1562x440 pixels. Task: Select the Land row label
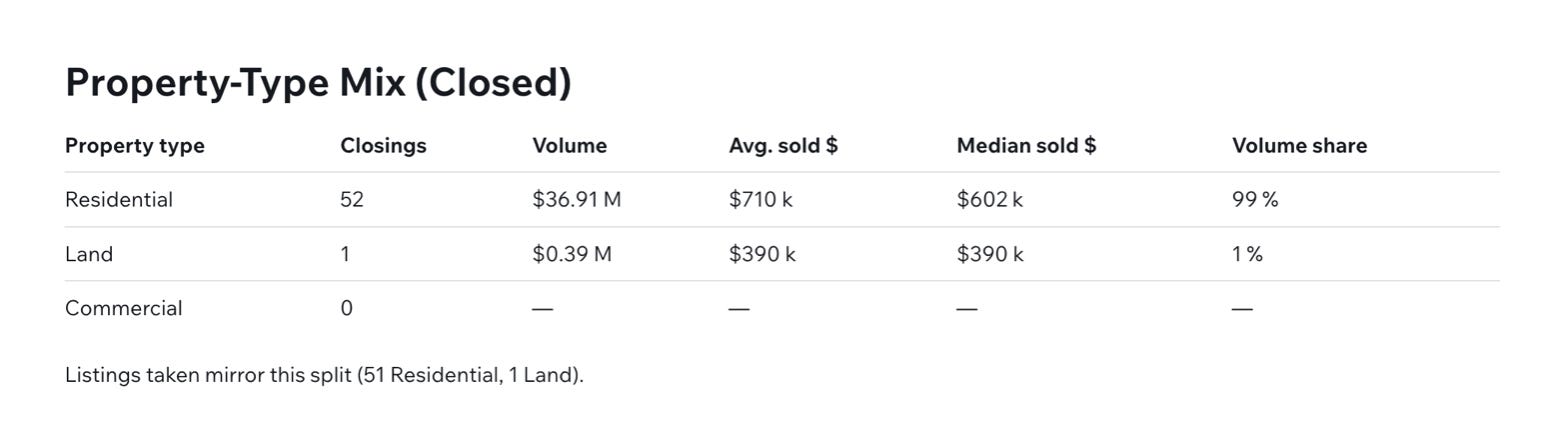(89, 254)
